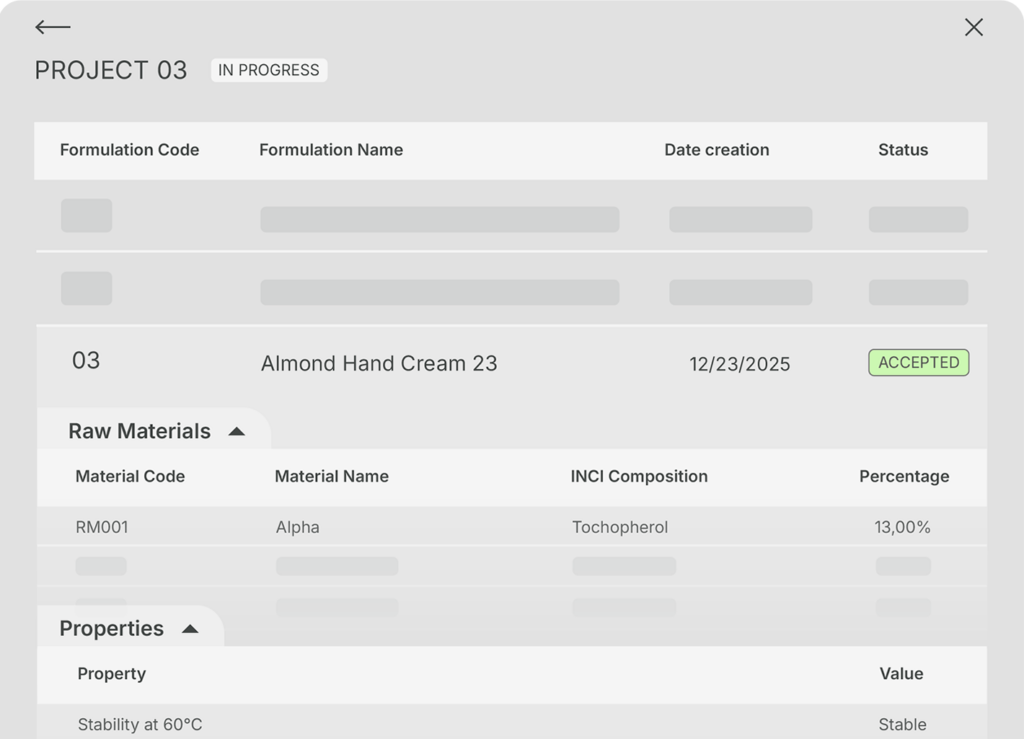The width and height of the screenshot is (1024, 739).
Task: Select the RM001 material code
Action: [102, 527]
